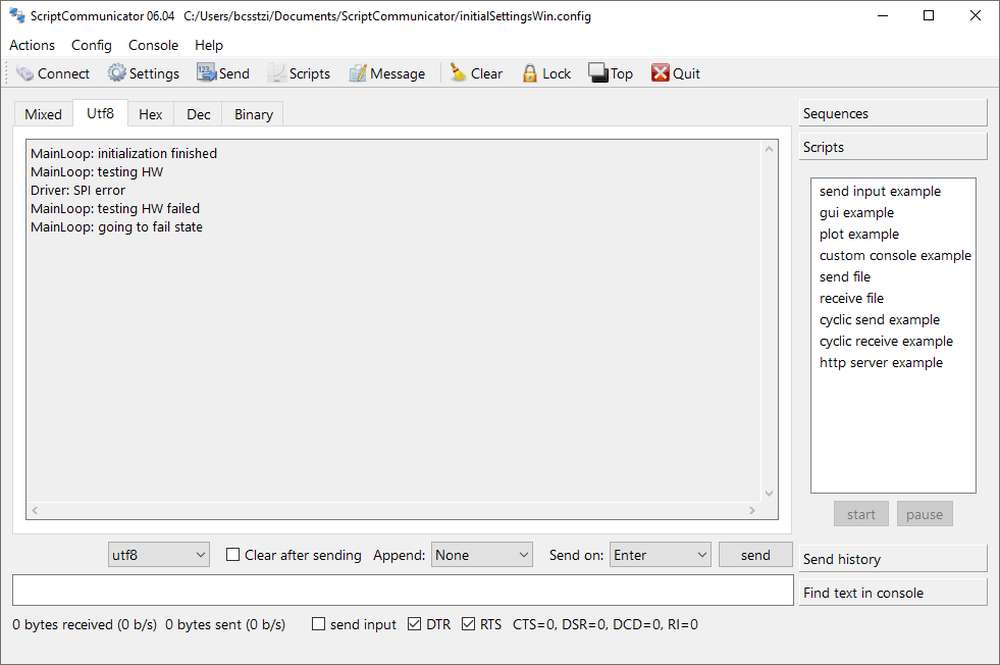This screenshot has height=665, width=1000.
Task: Open the Actions menu
Action: pos(32,45)
